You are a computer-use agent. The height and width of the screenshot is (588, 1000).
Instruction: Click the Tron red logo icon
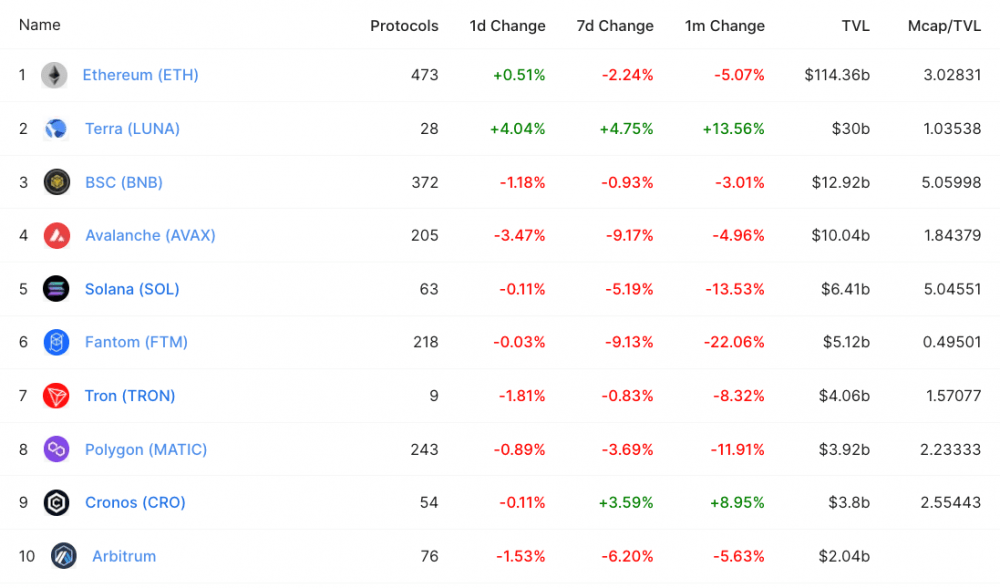pyautogui.click(x=56, y=396)
